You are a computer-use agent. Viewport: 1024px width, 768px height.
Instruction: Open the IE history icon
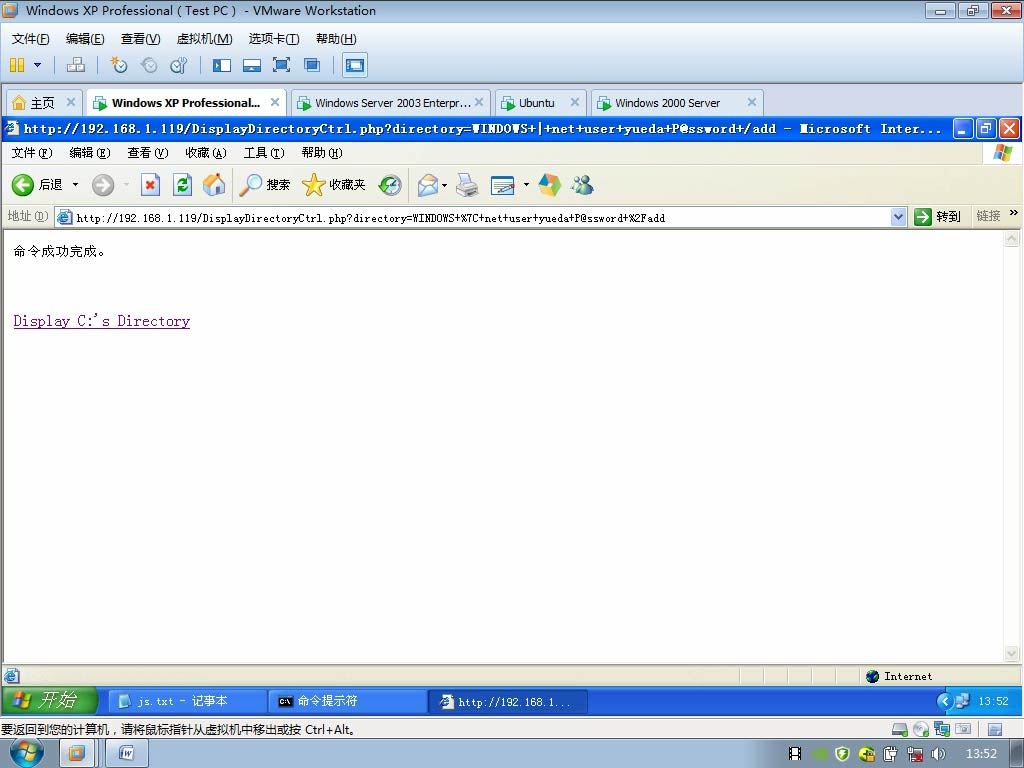click(x=390, y=185)
